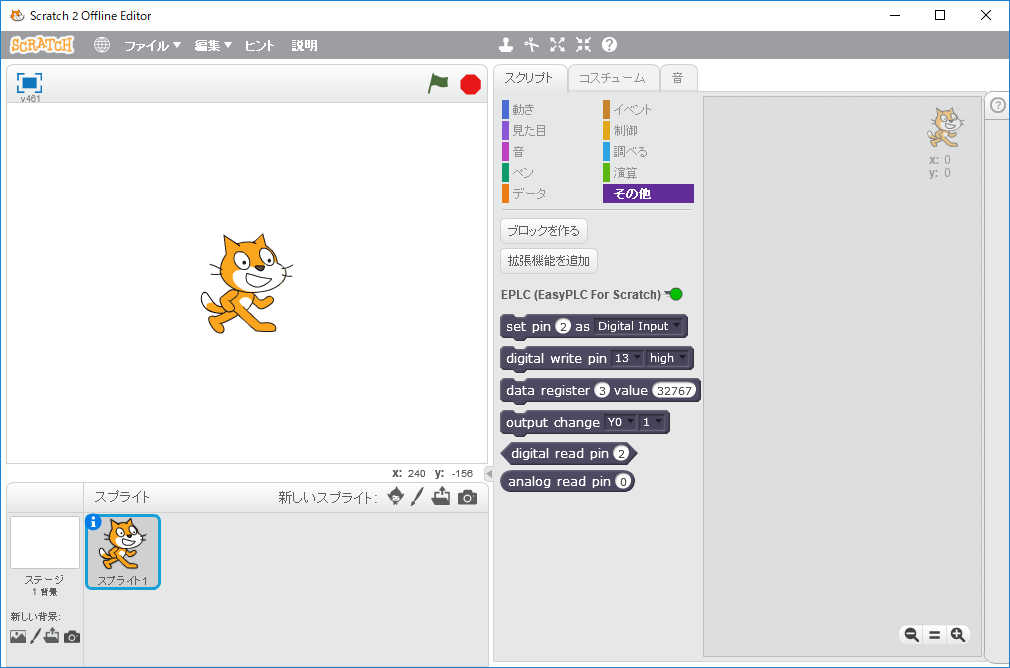Collapse the stage with the small divider arrow

point(489,473)
